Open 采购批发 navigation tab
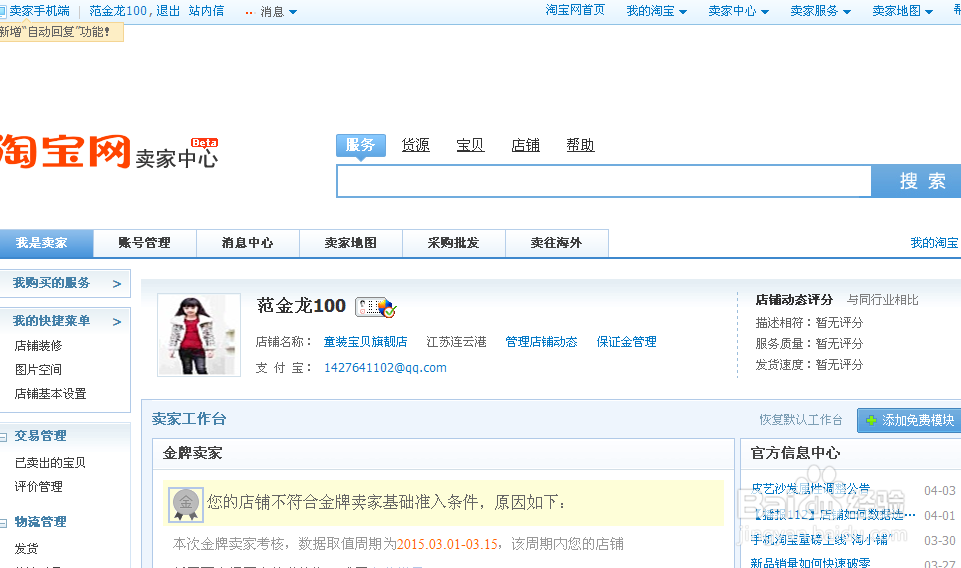The image size is (961, 568). coord(454,243)
